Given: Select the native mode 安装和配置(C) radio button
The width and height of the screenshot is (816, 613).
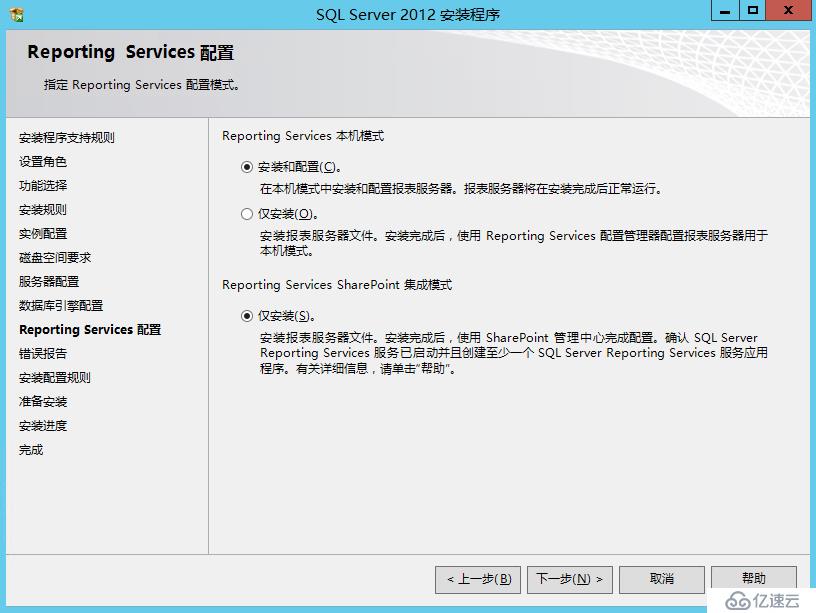Looking at the screenshot, I should (x=247, y=167).
